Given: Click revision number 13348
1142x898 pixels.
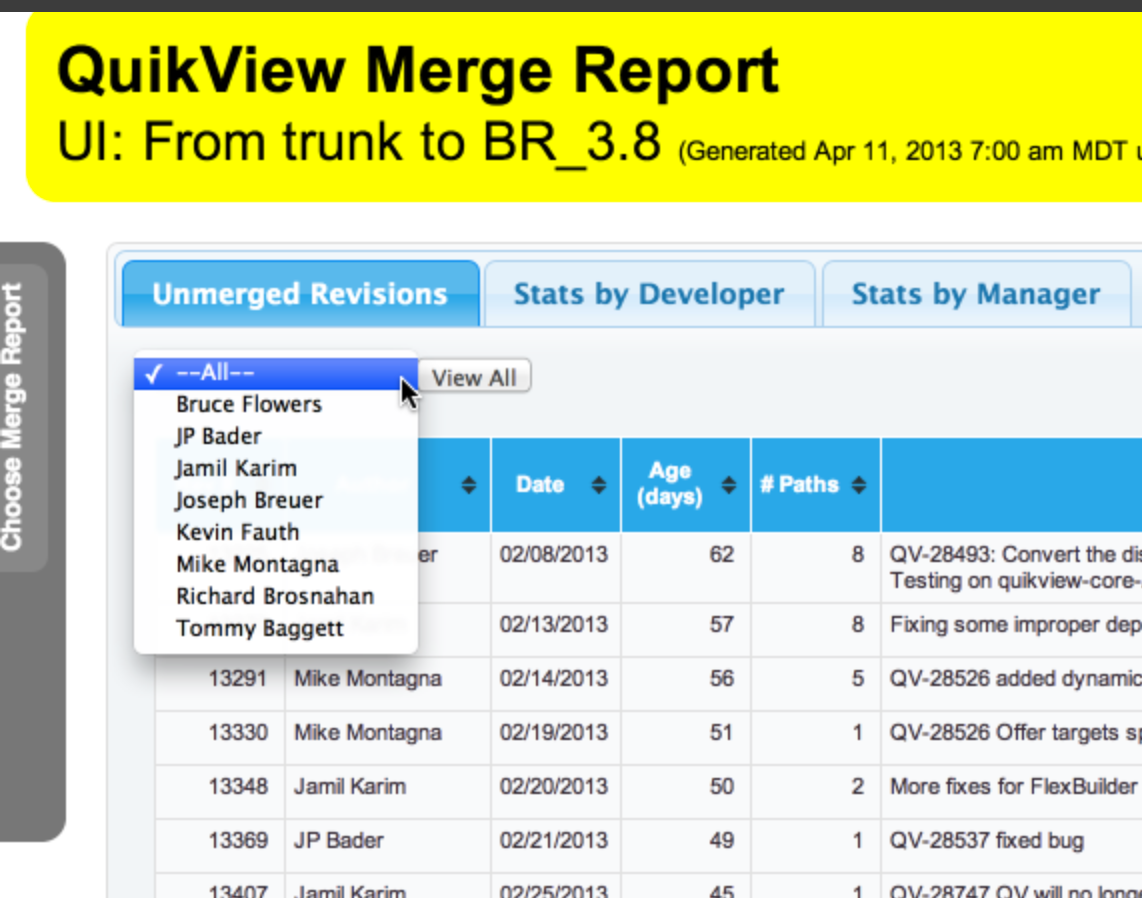Looking at the screenshot, I should (x=238, y=787).
